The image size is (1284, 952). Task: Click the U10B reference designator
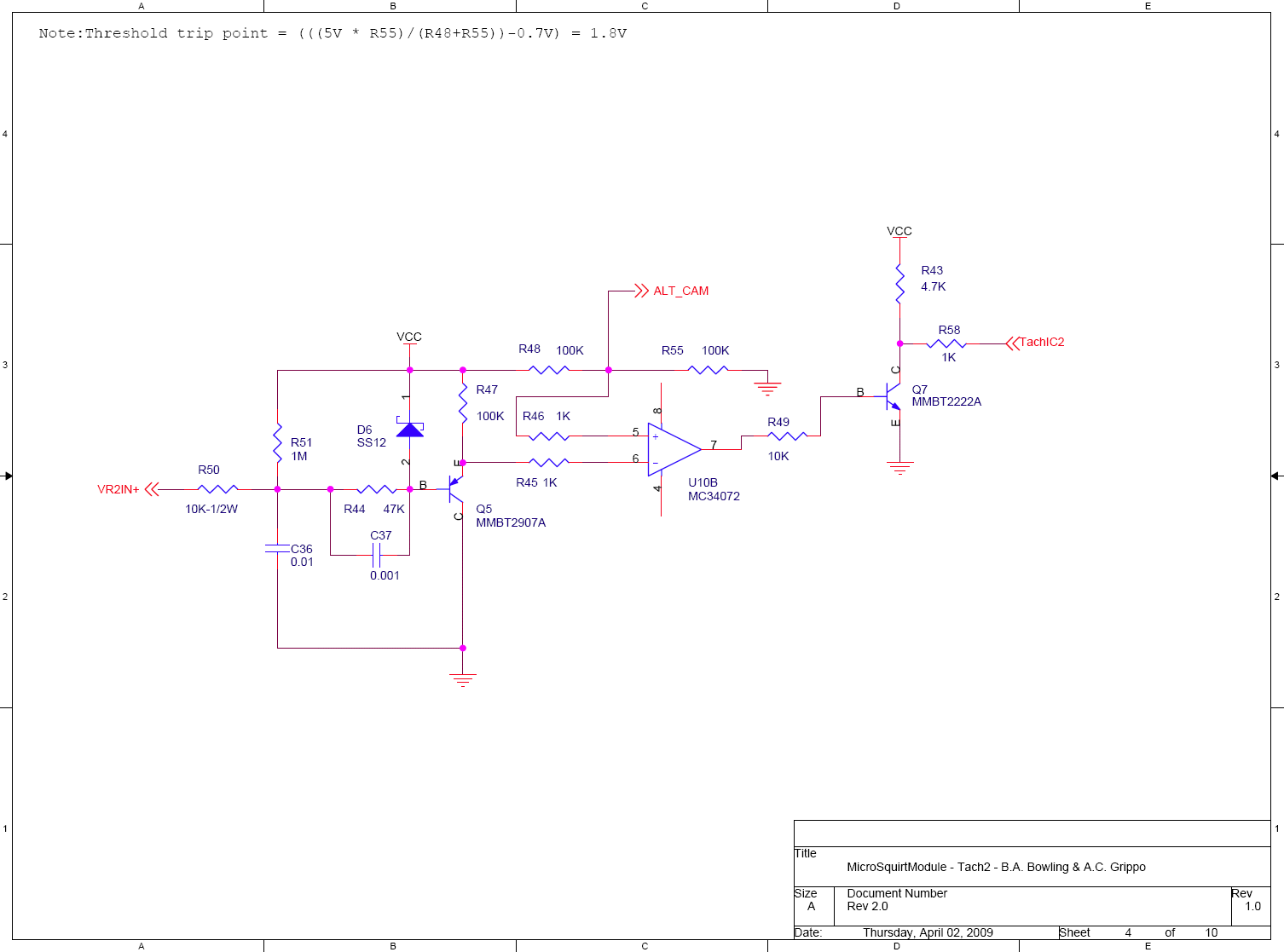pos(703,482)
